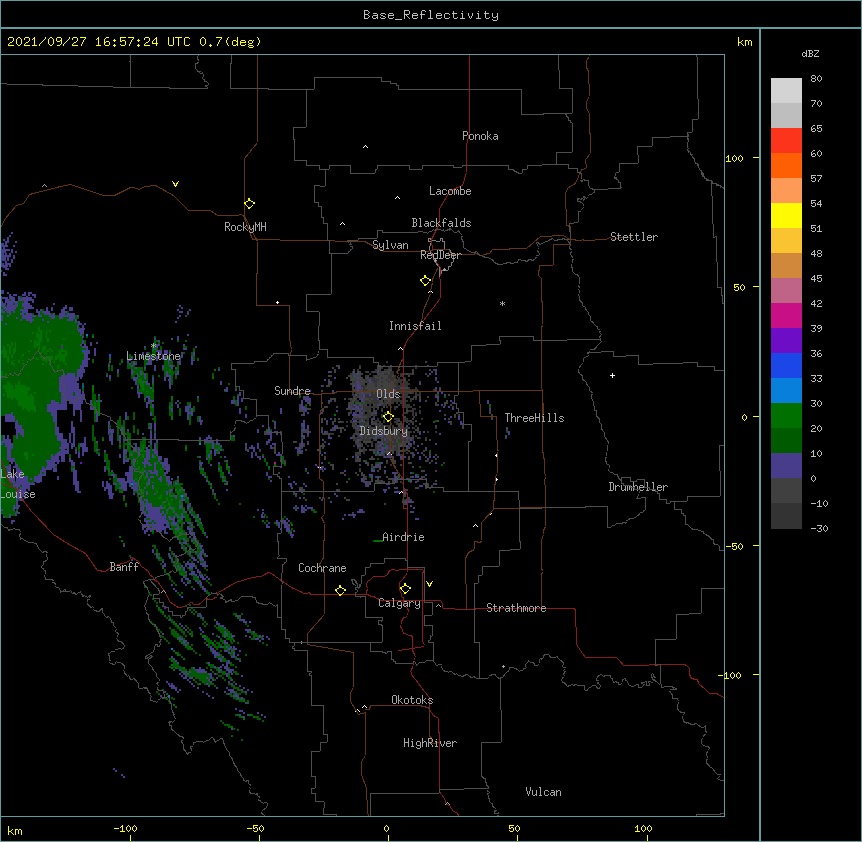The image size is (862, 842).
Task: Click the -50 tick on bottom axis
Action: (x=255, y=828)
